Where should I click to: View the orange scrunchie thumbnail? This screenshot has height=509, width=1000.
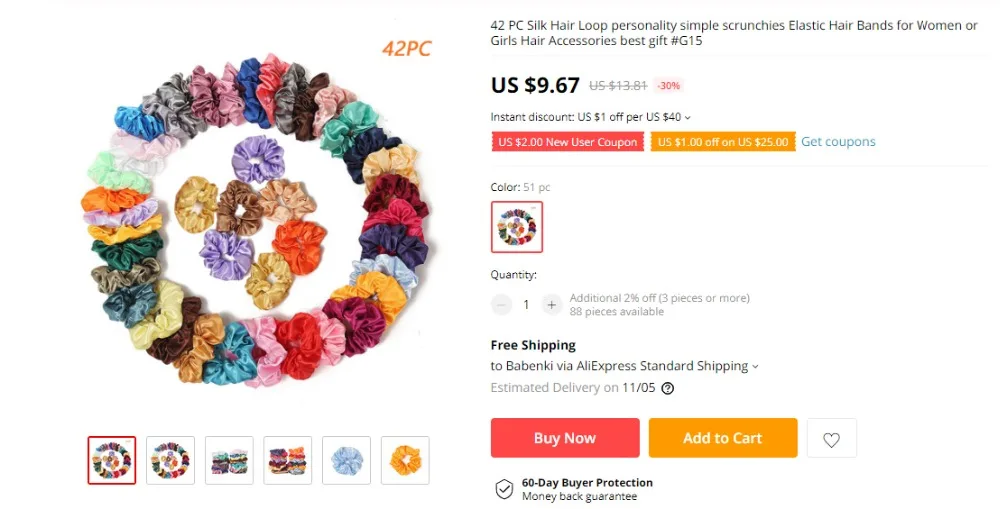[x=405, y=461]
